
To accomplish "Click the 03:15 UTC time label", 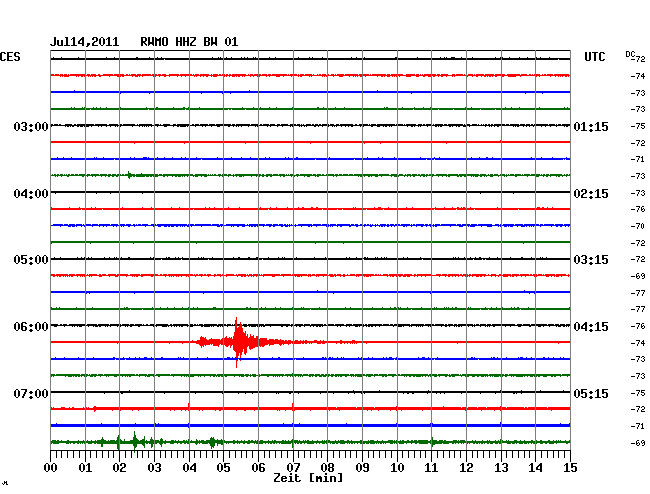I will (591, 260).
